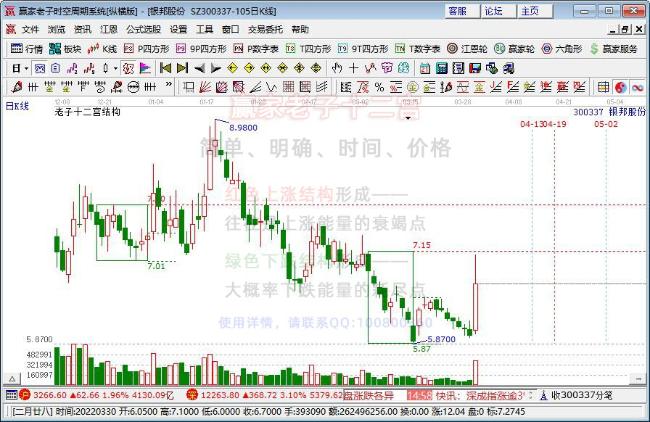650x422 pixels.
Task: Click the 老子十二宫结构 indicator label
Action: pos(87,112)
